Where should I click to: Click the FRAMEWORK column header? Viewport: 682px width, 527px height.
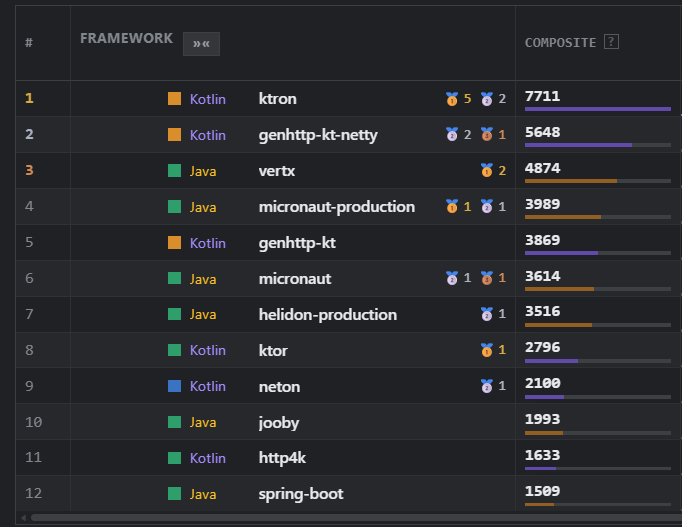pos(126,38)
